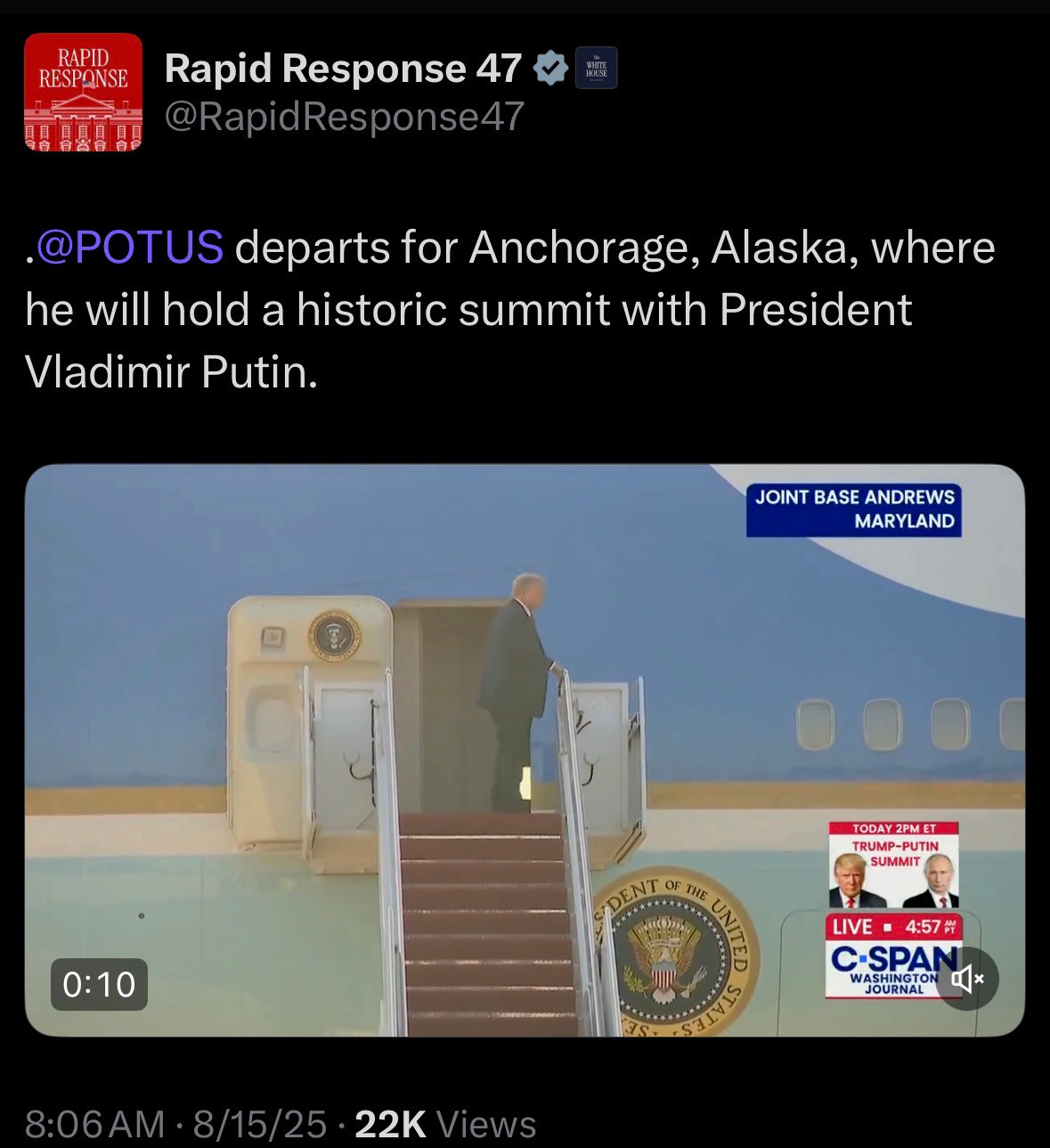Click the Joint Base Andrews Maryland caption
This screenshot has height=1148, width=1050.
(x=854, y=509)
